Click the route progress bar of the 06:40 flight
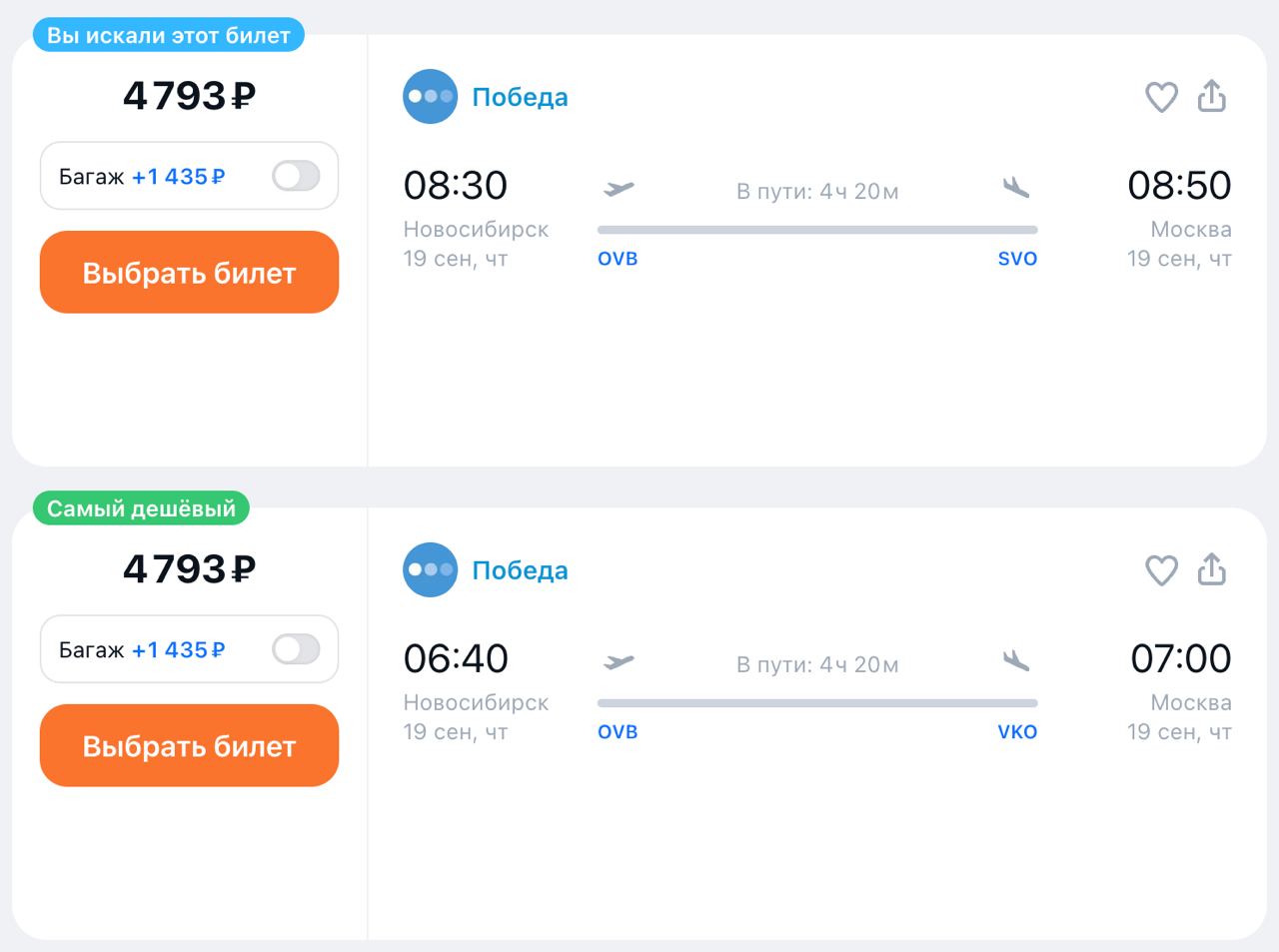 coord(817,703)
